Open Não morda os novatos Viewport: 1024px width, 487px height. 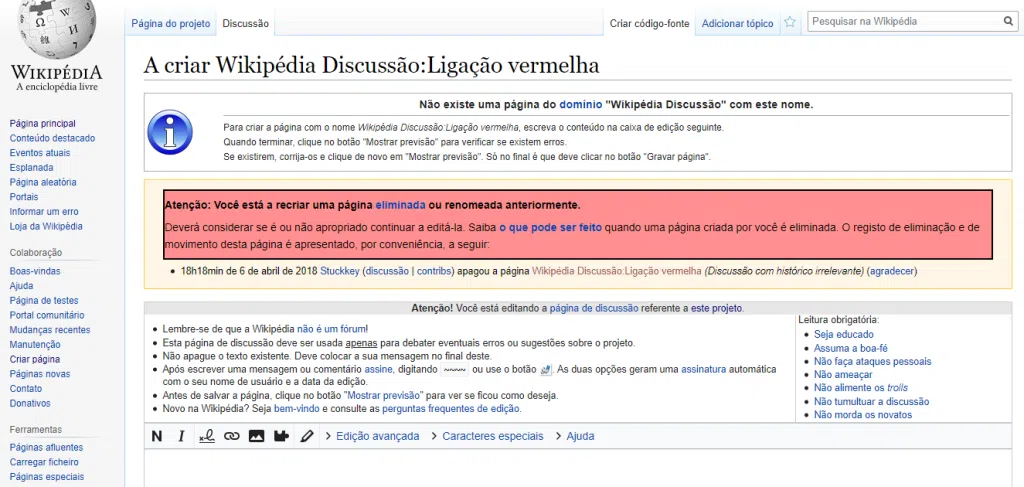863,415
